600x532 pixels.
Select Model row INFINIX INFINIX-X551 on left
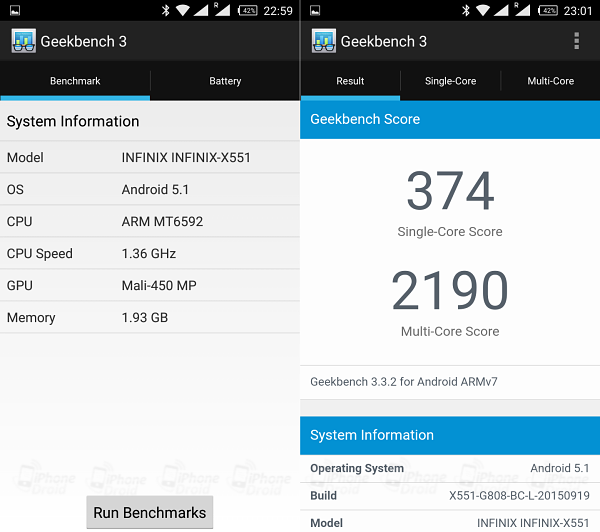[x=150, y=157]
